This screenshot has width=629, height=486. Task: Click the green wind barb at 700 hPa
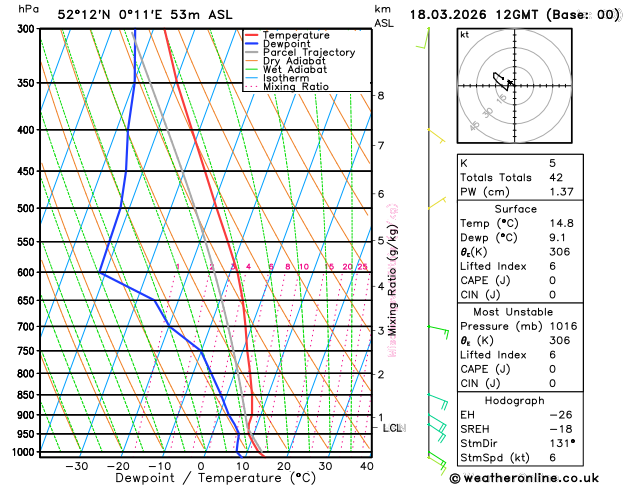438,332
